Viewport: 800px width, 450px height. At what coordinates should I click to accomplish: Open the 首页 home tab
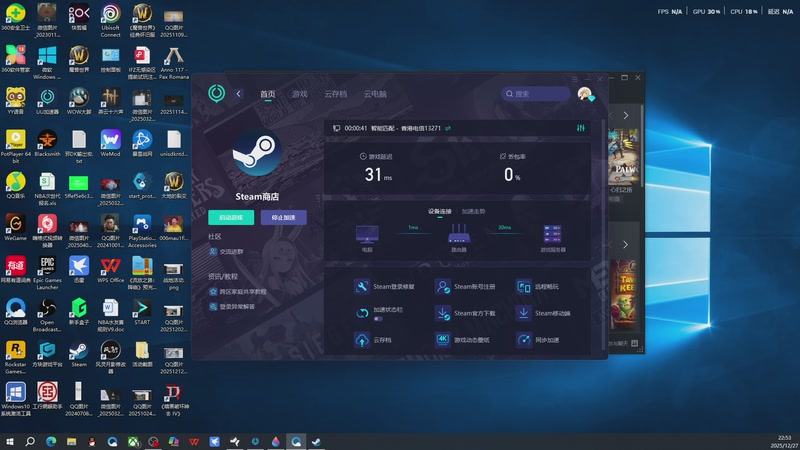267,94
